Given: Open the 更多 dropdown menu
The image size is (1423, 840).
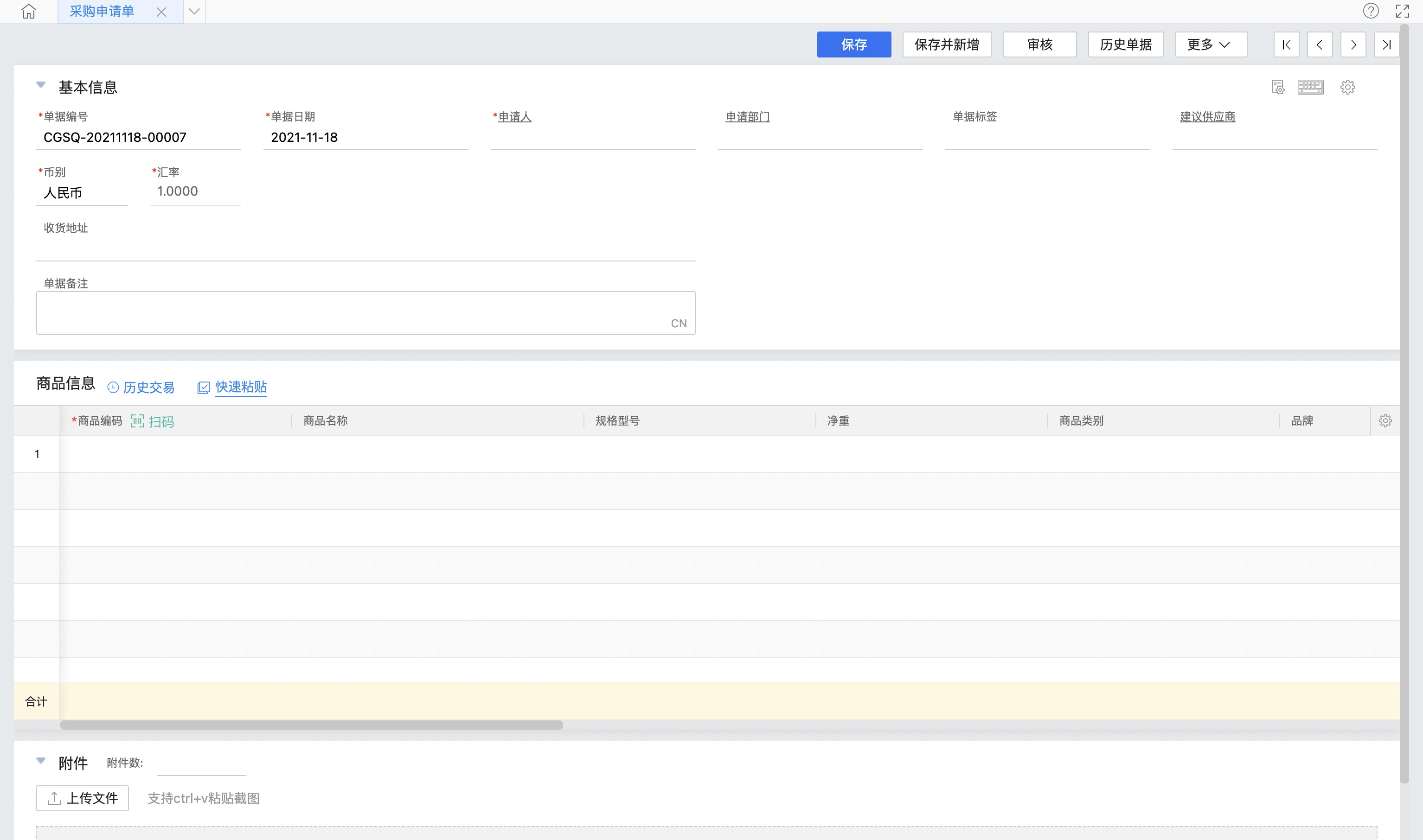Looking at the screenshot, I should coord(1211,45).
